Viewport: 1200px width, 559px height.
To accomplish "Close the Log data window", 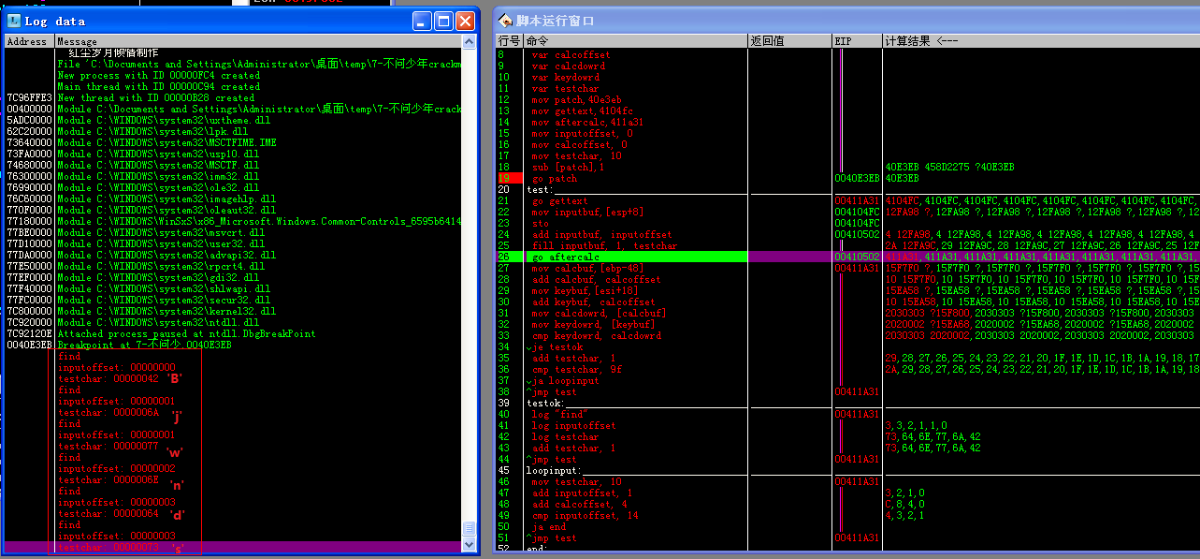I will click(x=465, y=20).
